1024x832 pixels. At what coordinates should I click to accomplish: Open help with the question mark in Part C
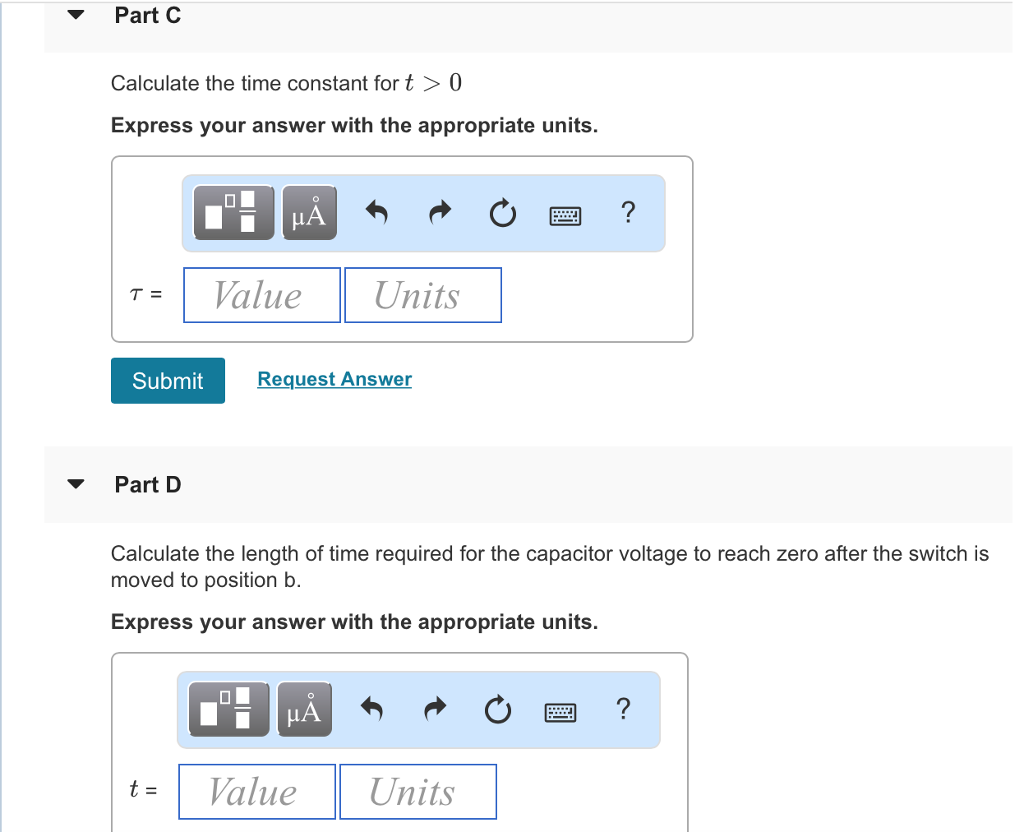(x=628, y=212)
